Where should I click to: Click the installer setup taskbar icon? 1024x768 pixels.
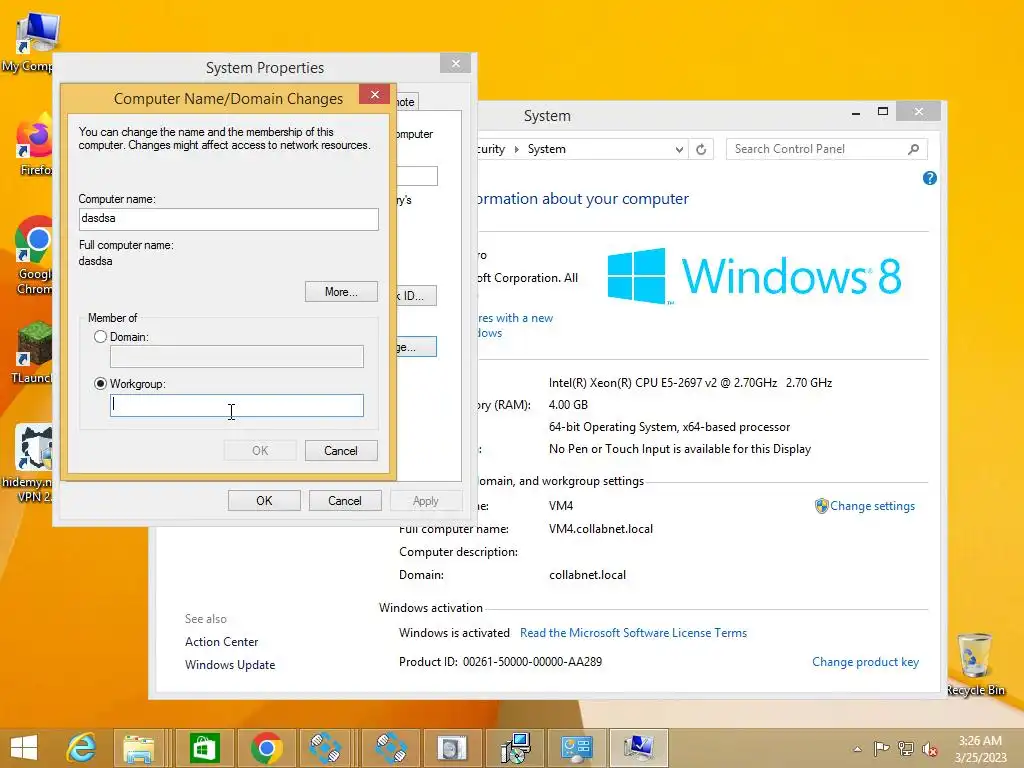(515, 748)
